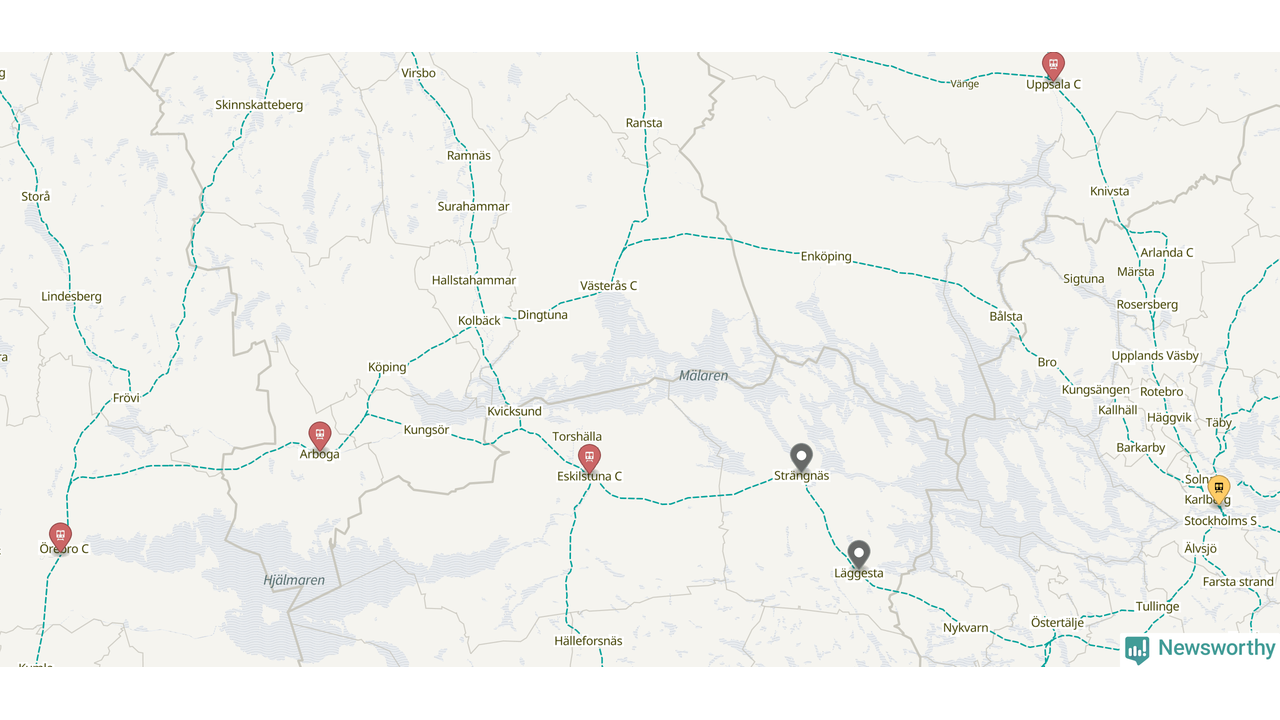This screenshot has width=1280, height=720.
Task: Select the Stockholms S station label
Action: (x=1220, y=522)
